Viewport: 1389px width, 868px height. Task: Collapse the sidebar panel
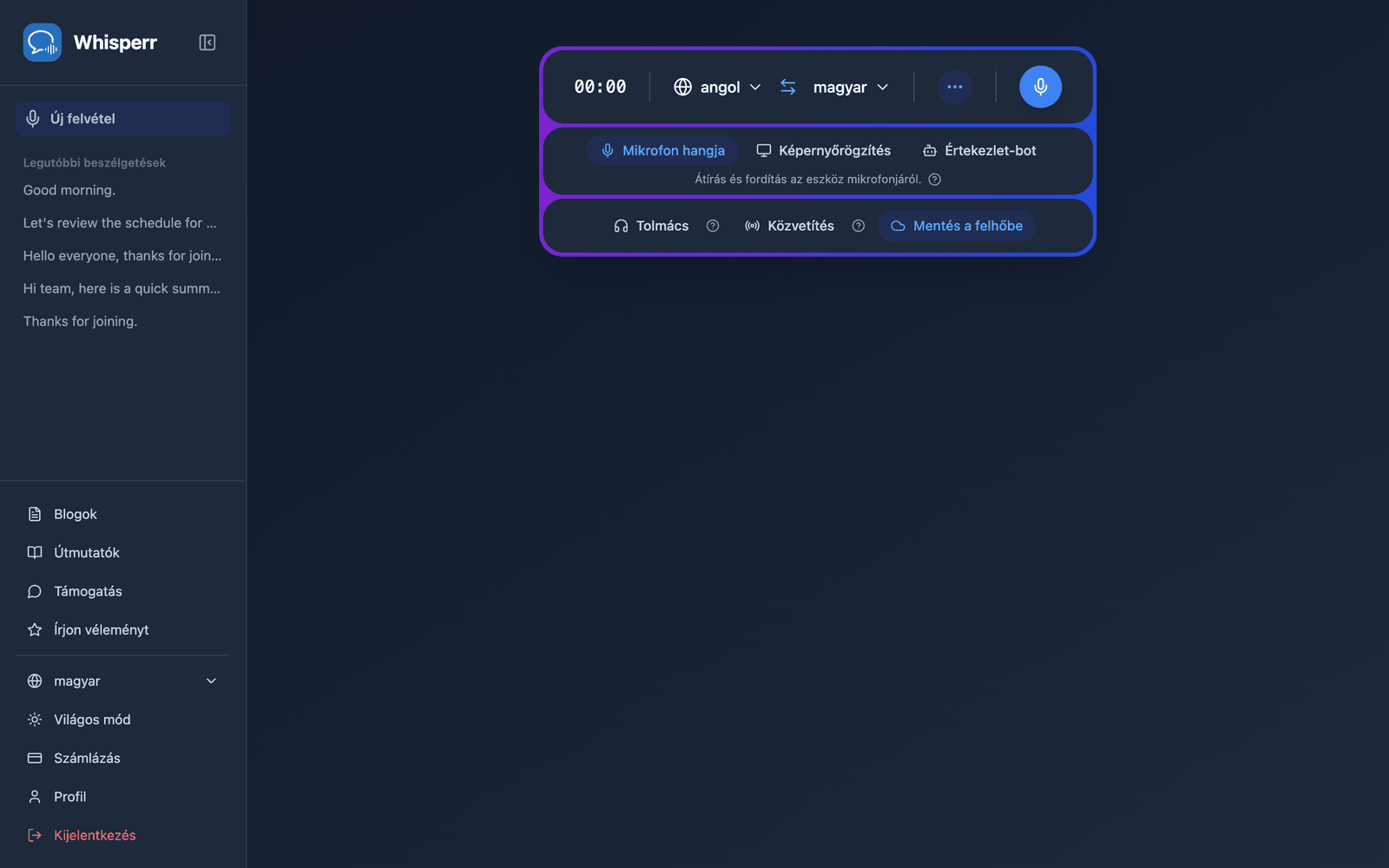pyautogui.click(x=207, y=43)
